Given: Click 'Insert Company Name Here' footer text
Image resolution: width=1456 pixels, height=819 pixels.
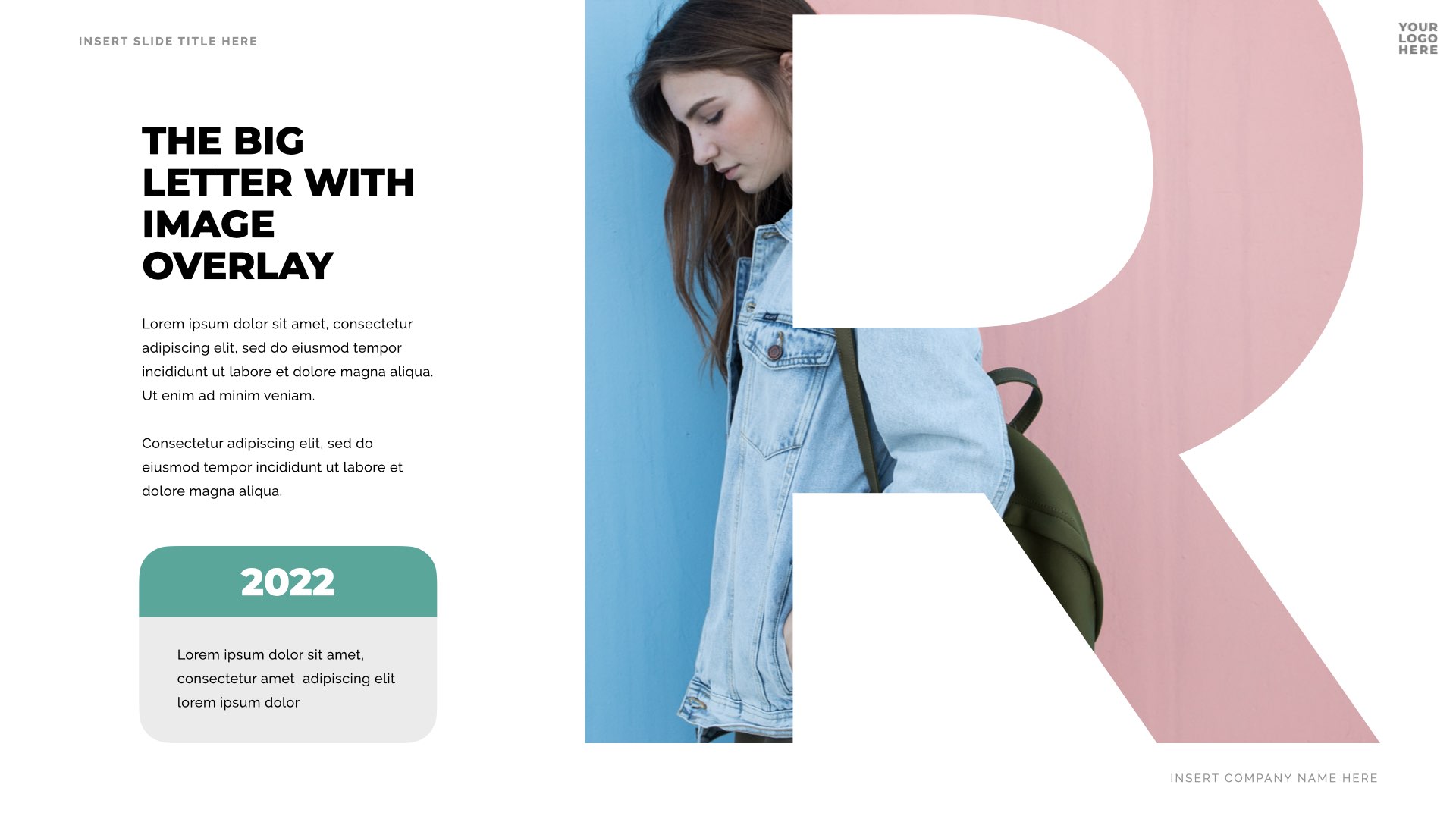Looking at the screenshot, I should tap(1274, 778).
